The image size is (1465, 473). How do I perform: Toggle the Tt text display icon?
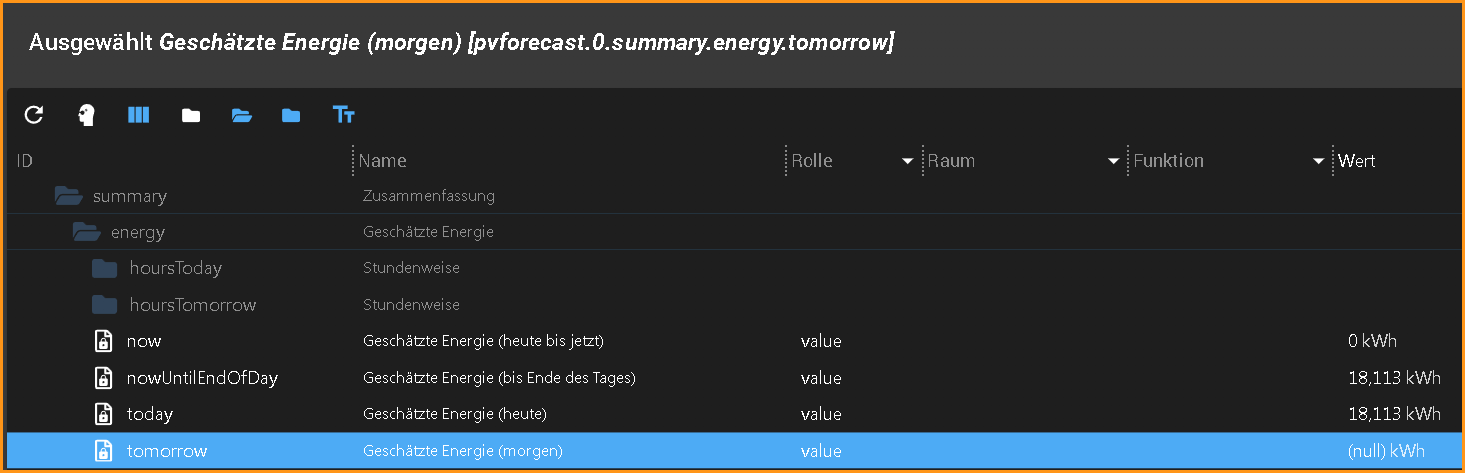pos(344,115)
